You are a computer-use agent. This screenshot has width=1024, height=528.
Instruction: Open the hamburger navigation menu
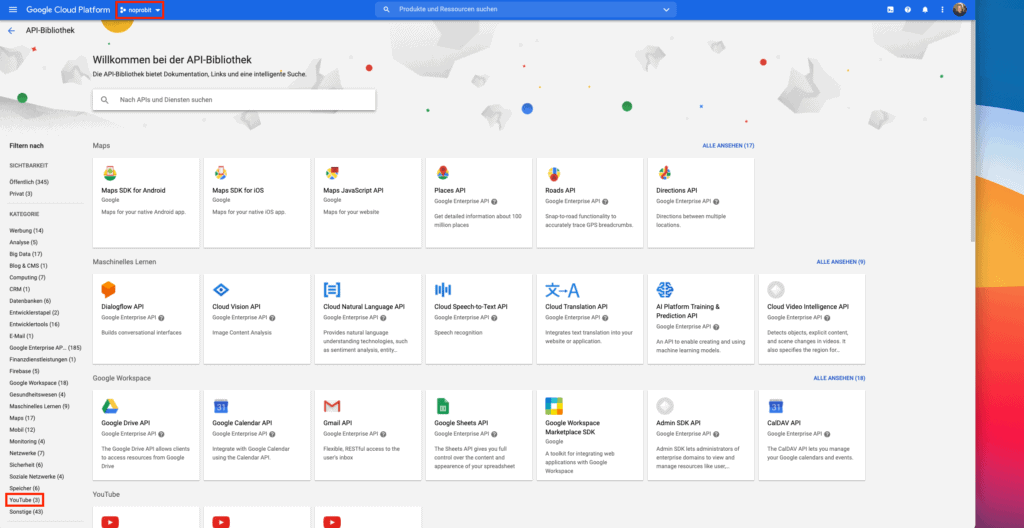coord(12,10)
